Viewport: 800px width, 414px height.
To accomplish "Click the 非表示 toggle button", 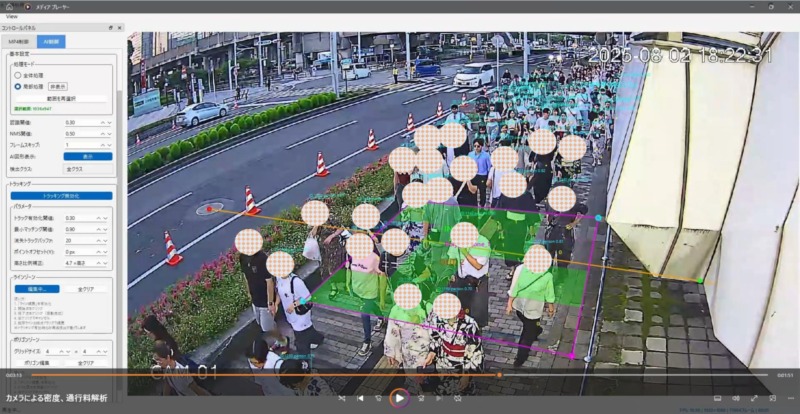I will (x=58, y=86).
